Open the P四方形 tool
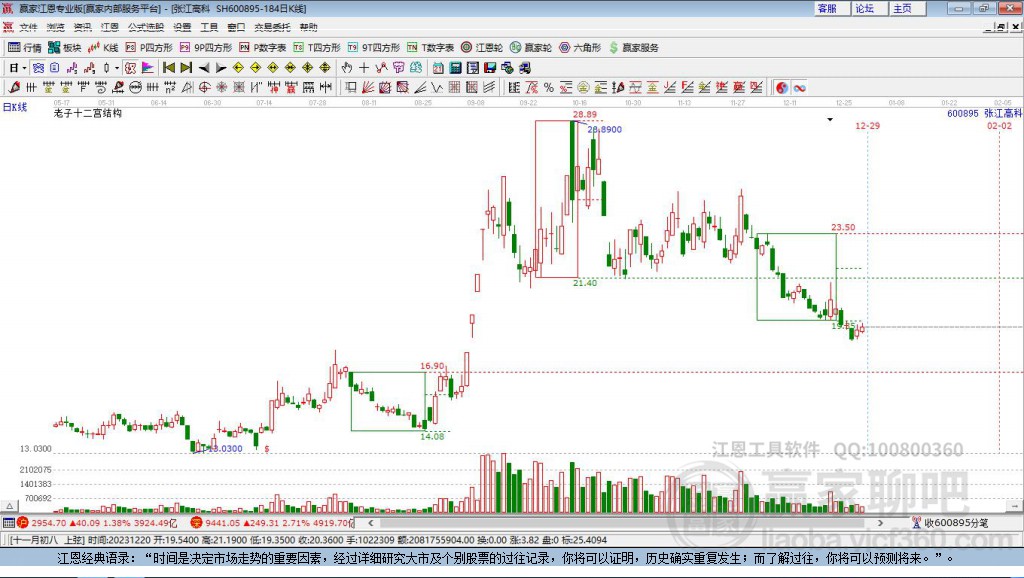This screenshot has height=578, width=1024. 148,48
